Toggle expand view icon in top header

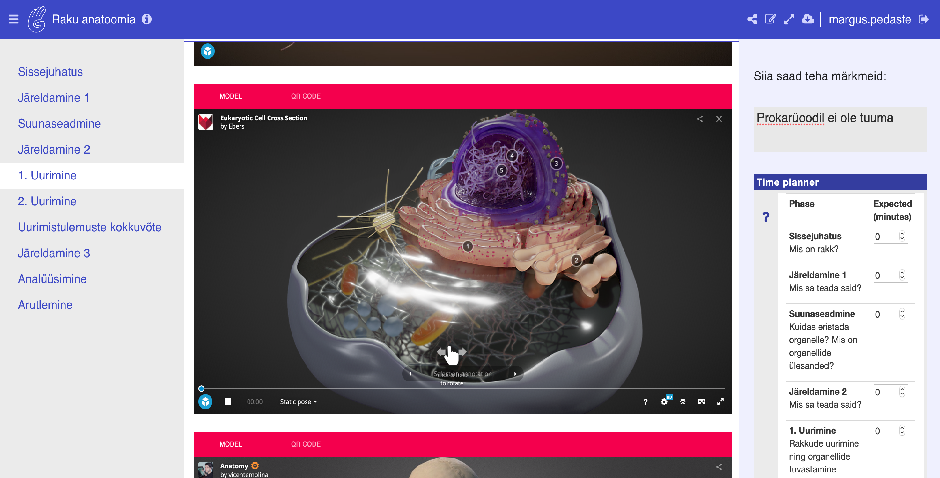[x=789, y=19]
